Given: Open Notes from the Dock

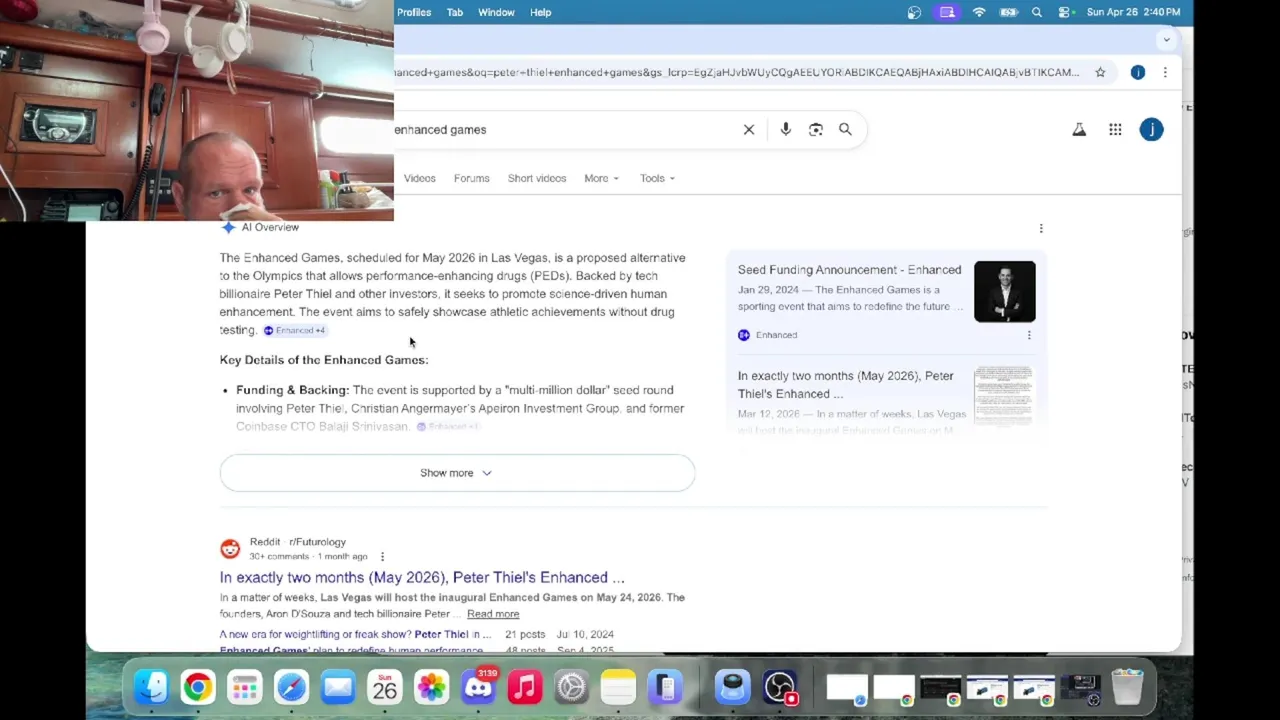Looking at the screenshot, I should tap(618, 687).
